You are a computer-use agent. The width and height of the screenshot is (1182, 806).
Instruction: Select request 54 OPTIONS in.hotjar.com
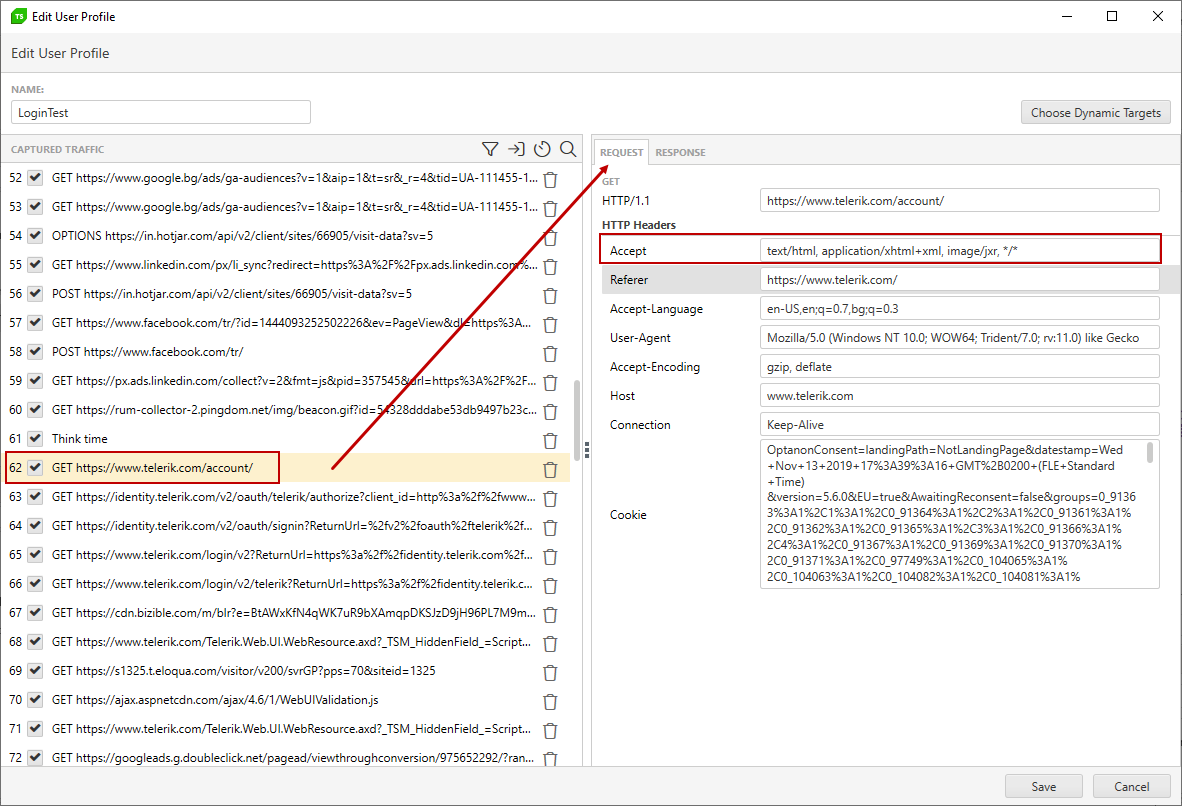242,235
